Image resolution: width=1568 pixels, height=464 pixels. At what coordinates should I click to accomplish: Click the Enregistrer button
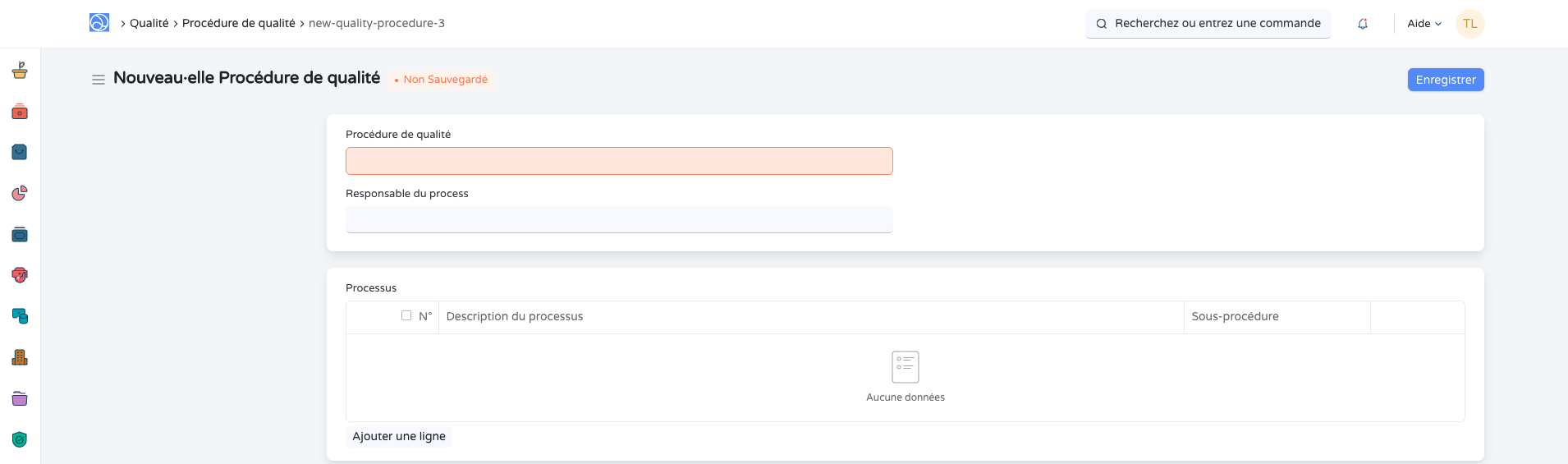1445,80
